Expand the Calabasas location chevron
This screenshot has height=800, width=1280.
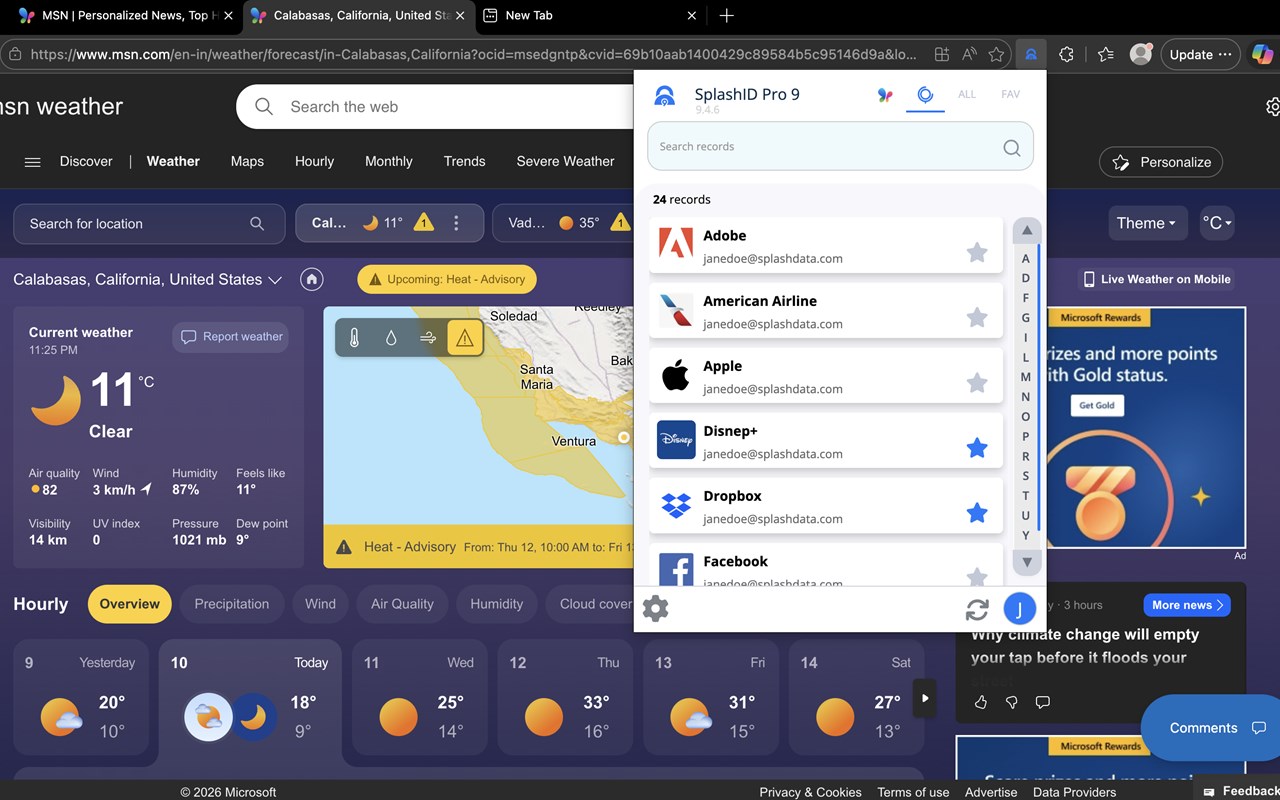pos(275,280)
